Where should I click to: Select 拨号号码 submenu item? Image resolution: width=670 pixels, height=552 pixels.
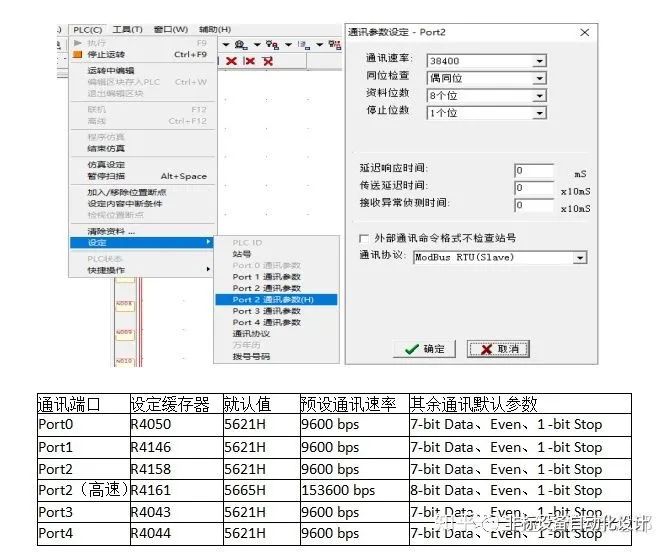(276, 357)
